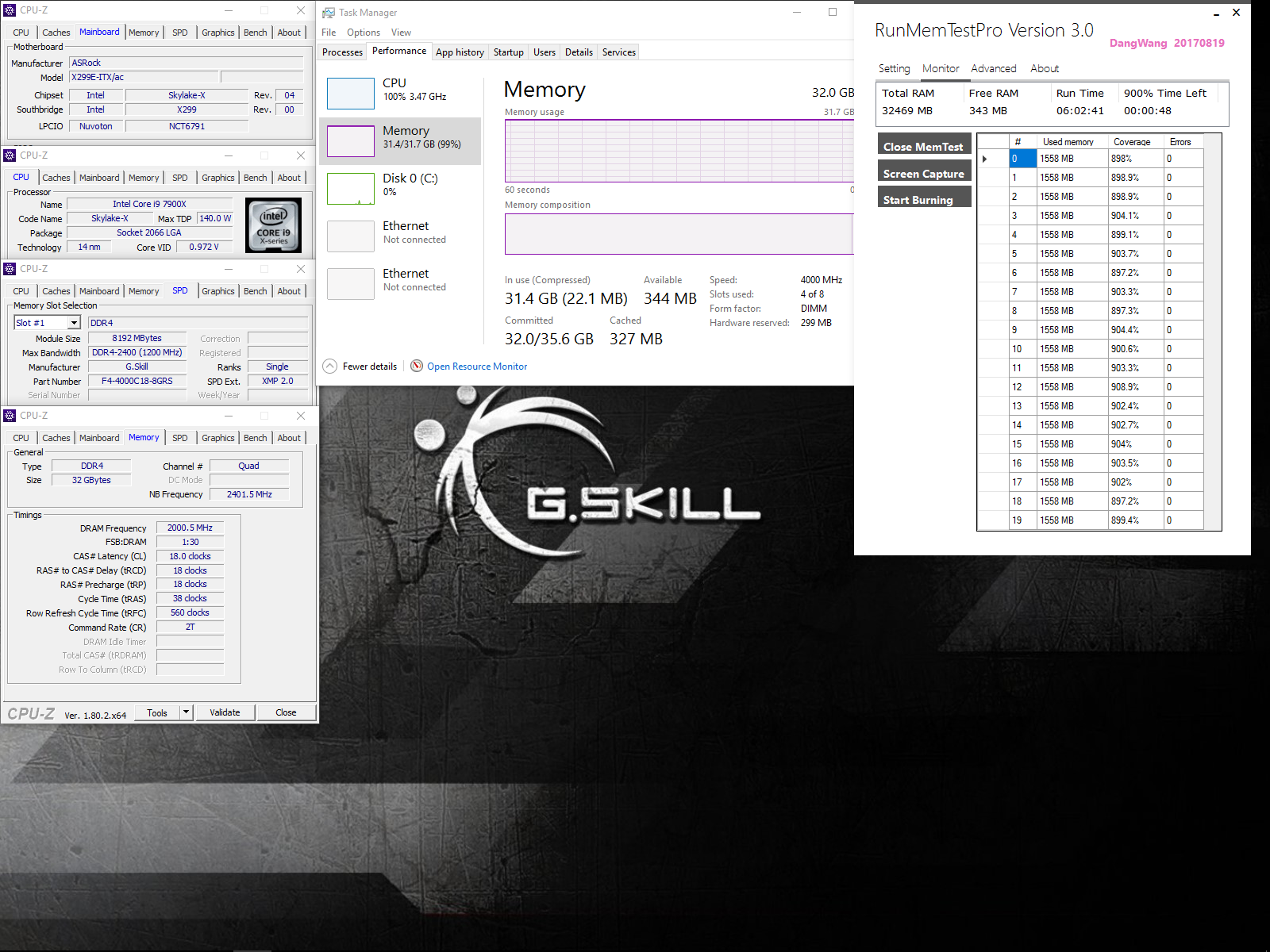Image resolution: width=1270 pixels, height=952 pixels.
Task: Switch to the Bench tab in Memory CPU-Z window
Action: (x=255, y=438)
